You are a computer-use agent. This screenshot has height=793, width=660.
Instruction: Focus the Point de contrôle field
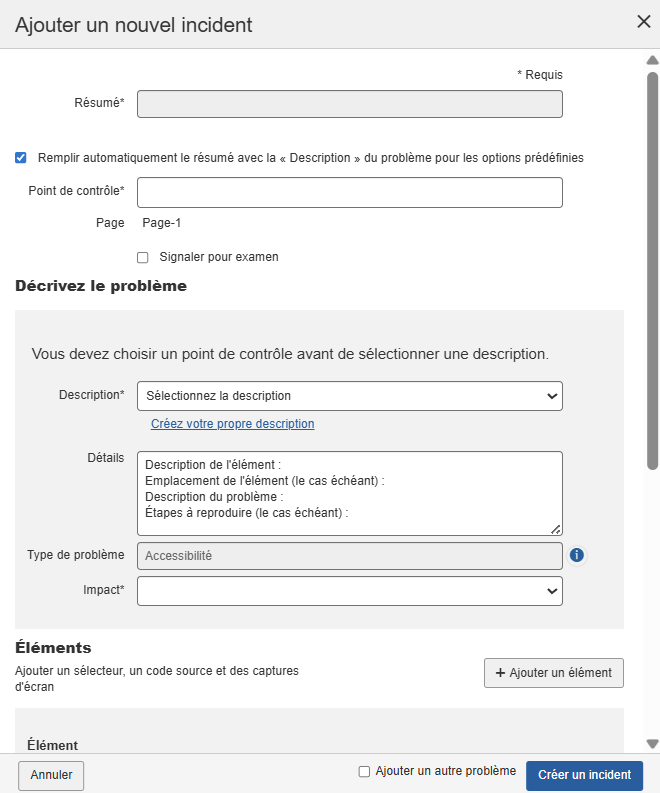(349, 192)
